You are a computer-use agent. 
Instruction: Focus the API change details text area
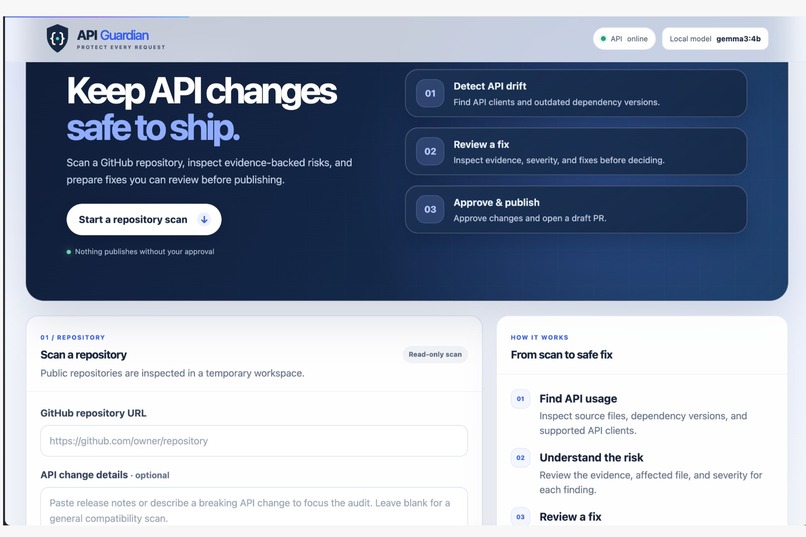254,507
